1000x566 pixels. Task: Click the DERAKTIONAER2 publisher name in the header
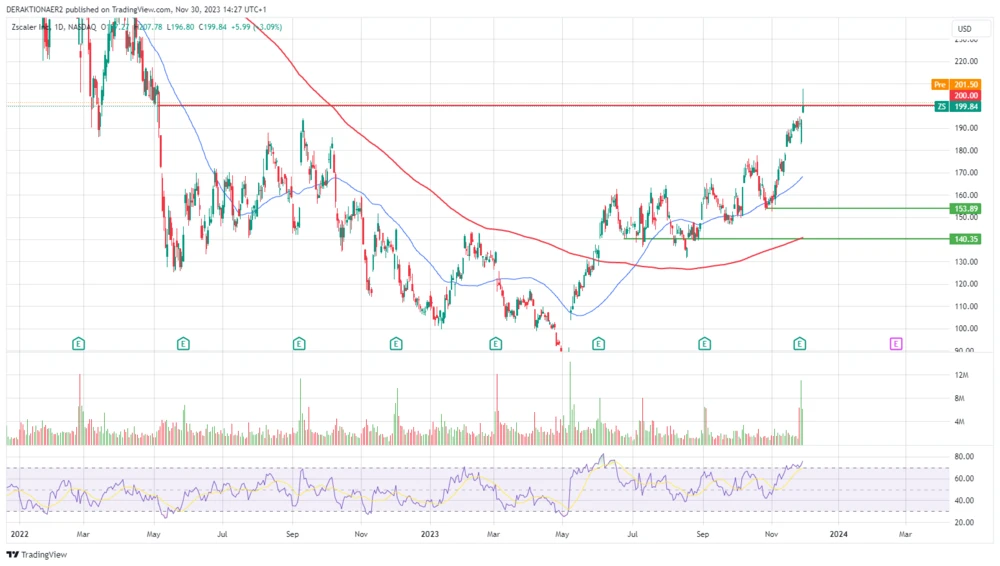pyautogui.click(x=34, y=10)
